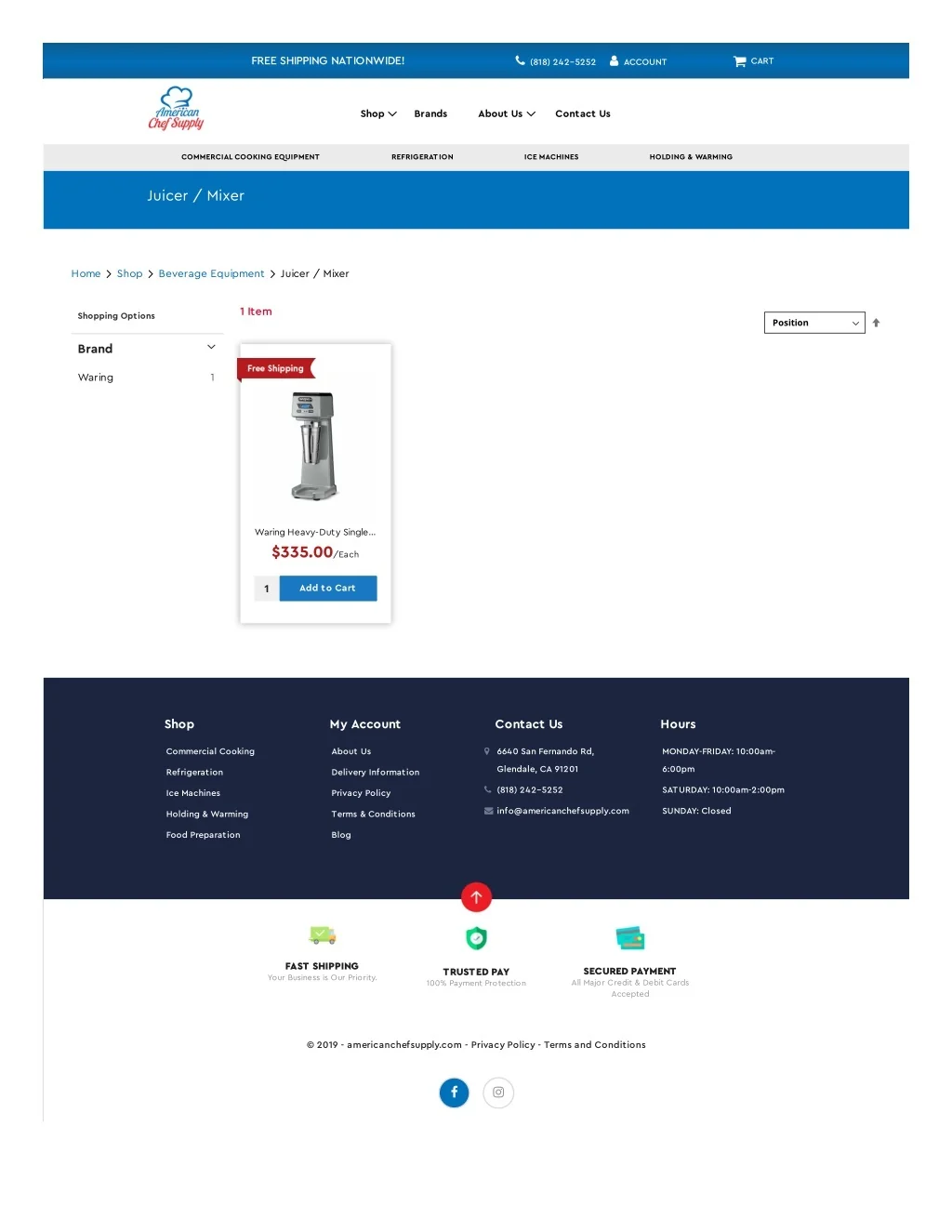This screenshot has height=1232, width=952.
Task: Open Delivery Information footer link
Action: [375, 773]
